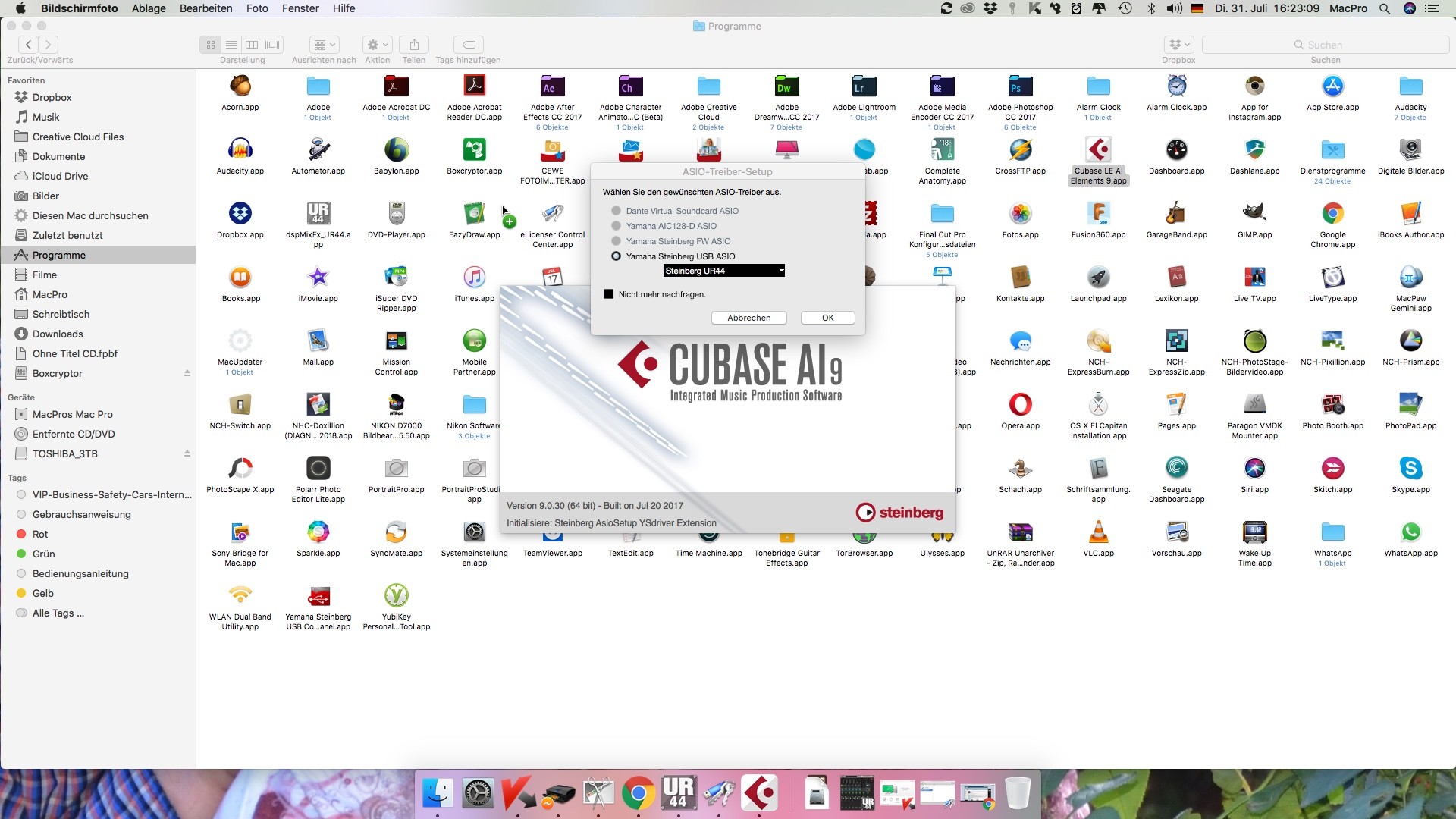
Task: Select Yamaha Steinberg FW ASIO radio button
Action: 616,241
